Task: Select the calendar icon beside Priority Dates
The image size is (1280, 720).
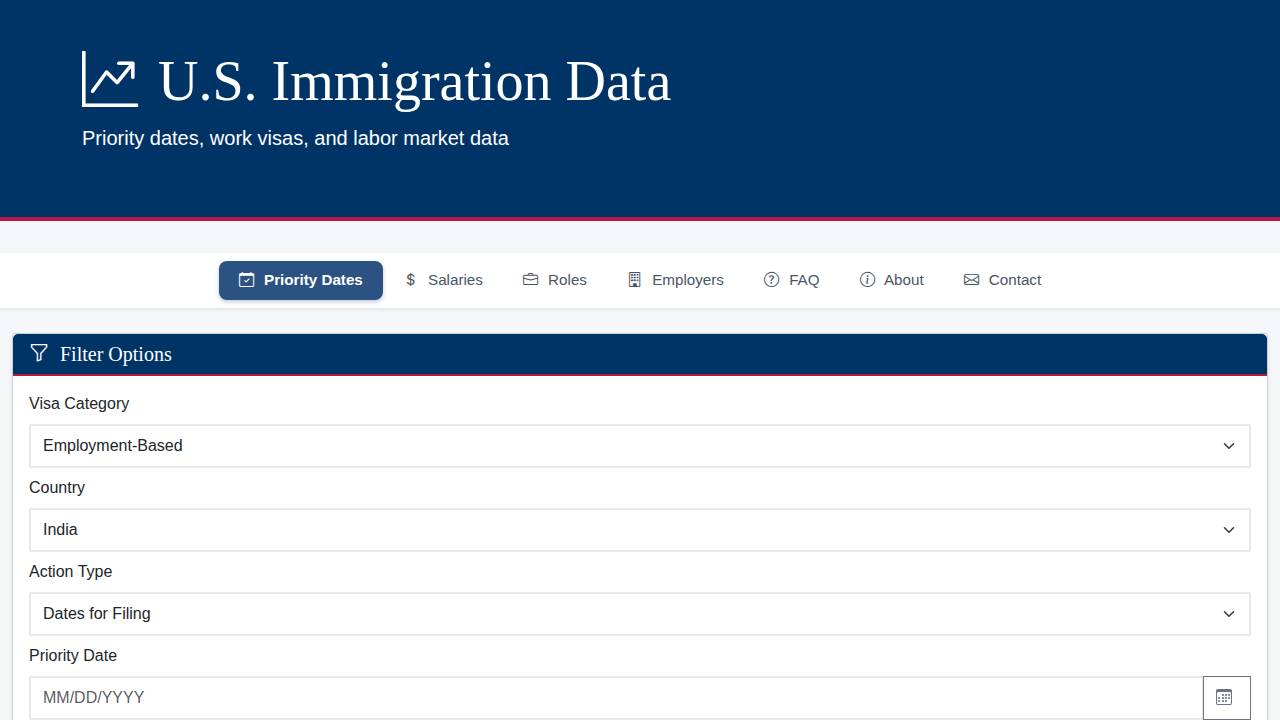Action: tap(246, 280)
